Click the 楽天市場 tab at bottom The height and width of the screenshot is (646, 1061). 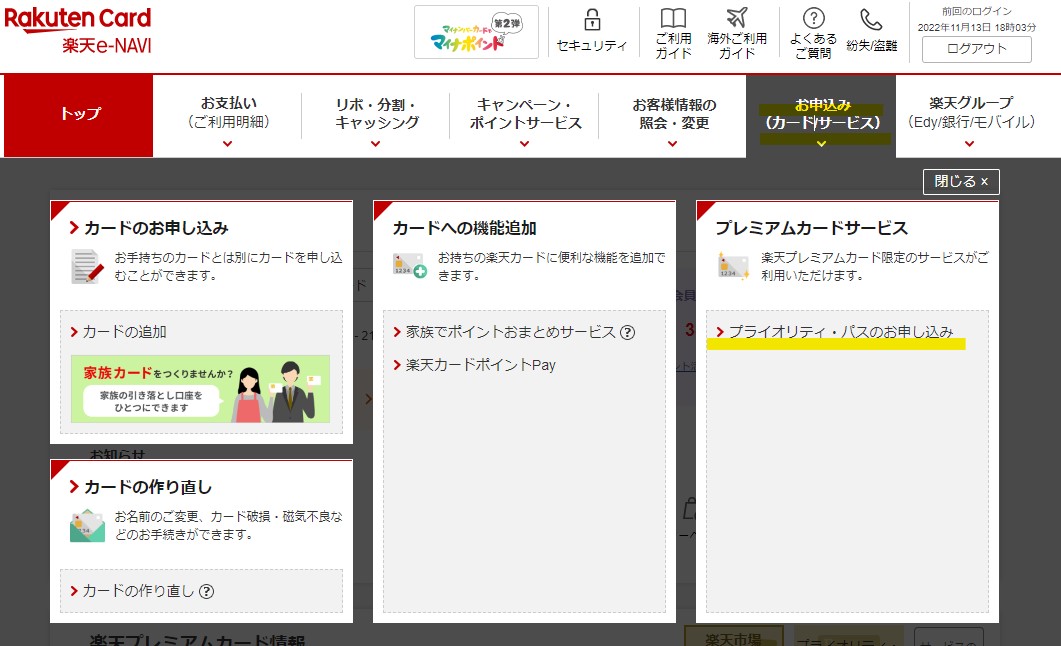[733, 637]
